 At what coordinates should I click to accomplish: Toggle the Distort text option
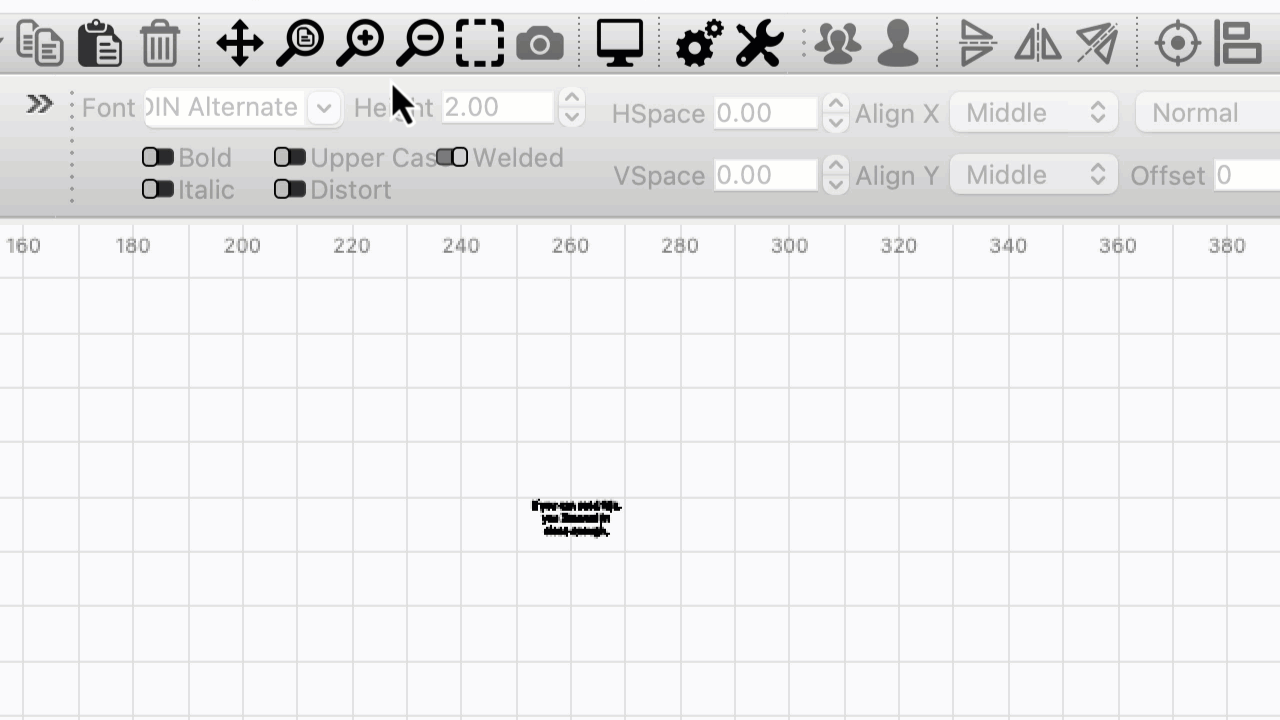tap(290, 190)
